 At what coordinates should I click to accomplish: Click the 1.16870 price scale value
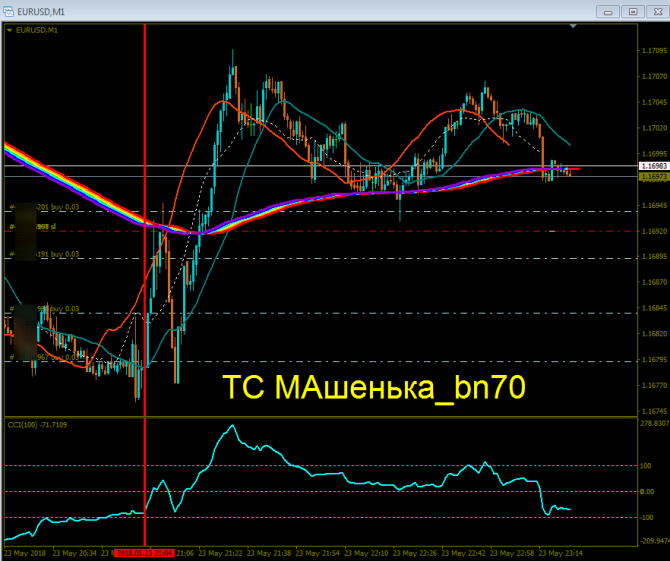point(655,282)
